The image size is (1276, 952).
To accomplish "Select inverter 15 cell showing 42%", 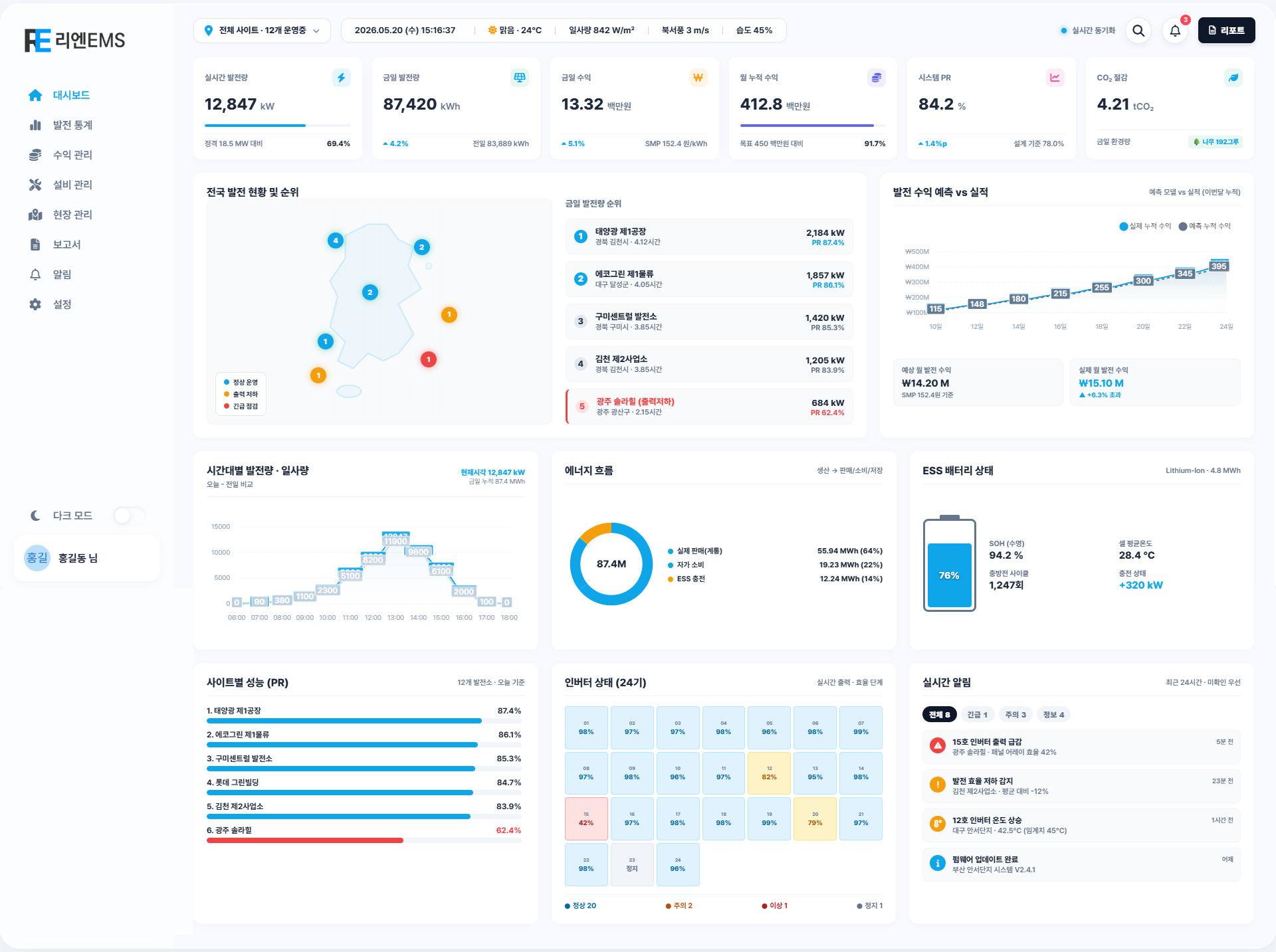I will pos(586,819).
